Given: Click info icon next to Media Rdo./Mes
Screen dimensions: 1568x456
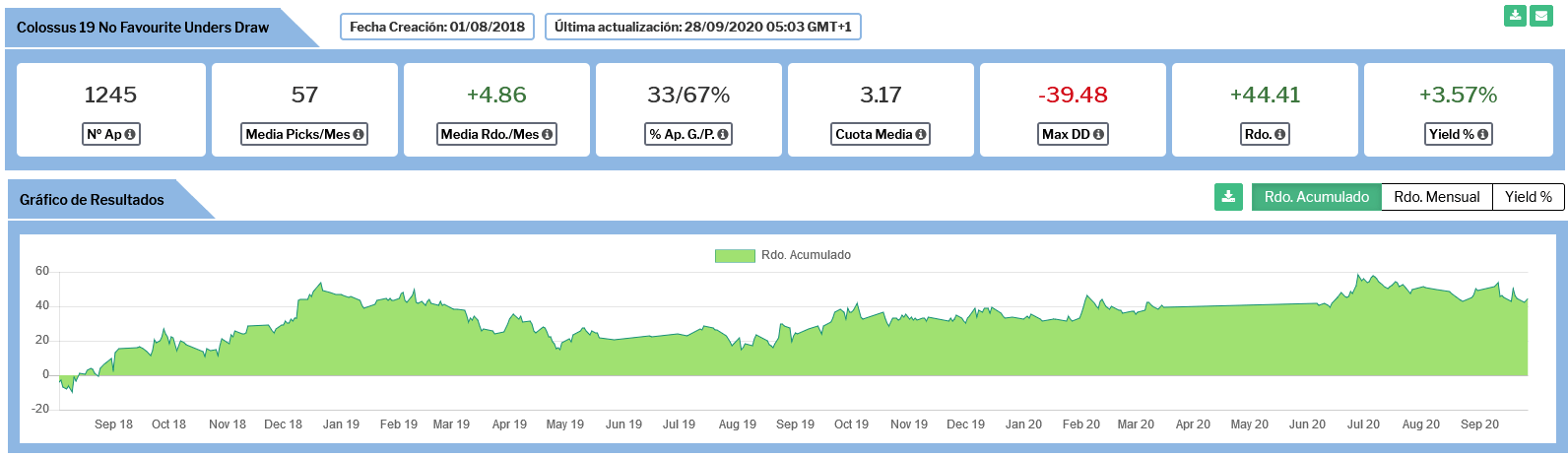Looking at the screenshot, I should (548, 134).
